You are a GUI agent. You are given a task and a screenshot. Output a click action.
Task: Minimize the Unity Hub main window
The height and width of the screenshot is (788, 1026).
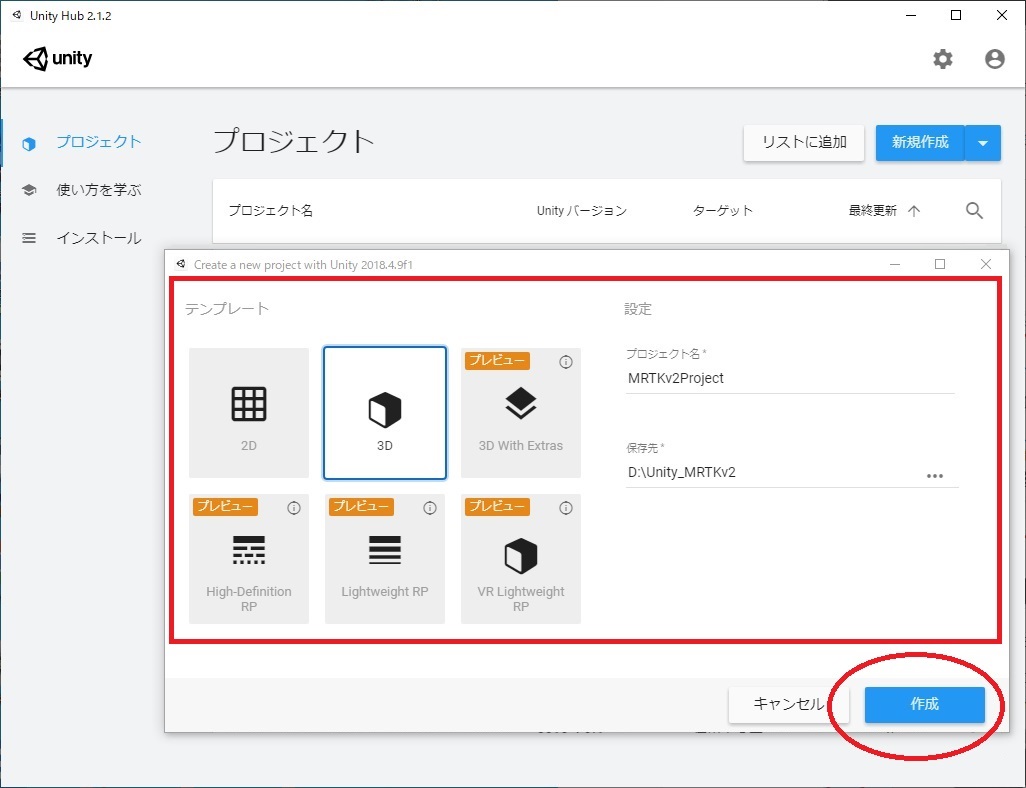coord(911,16)
